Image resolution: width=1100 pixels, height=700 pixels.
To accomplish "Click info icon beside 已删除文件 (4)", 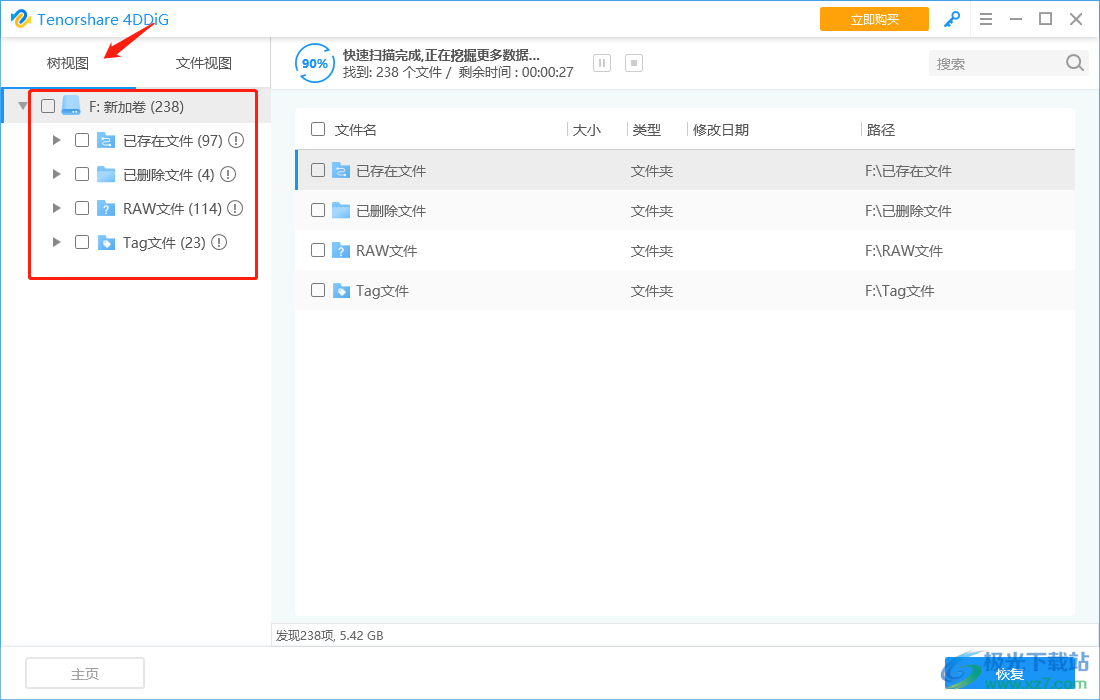I will click(x=228, y=174).
